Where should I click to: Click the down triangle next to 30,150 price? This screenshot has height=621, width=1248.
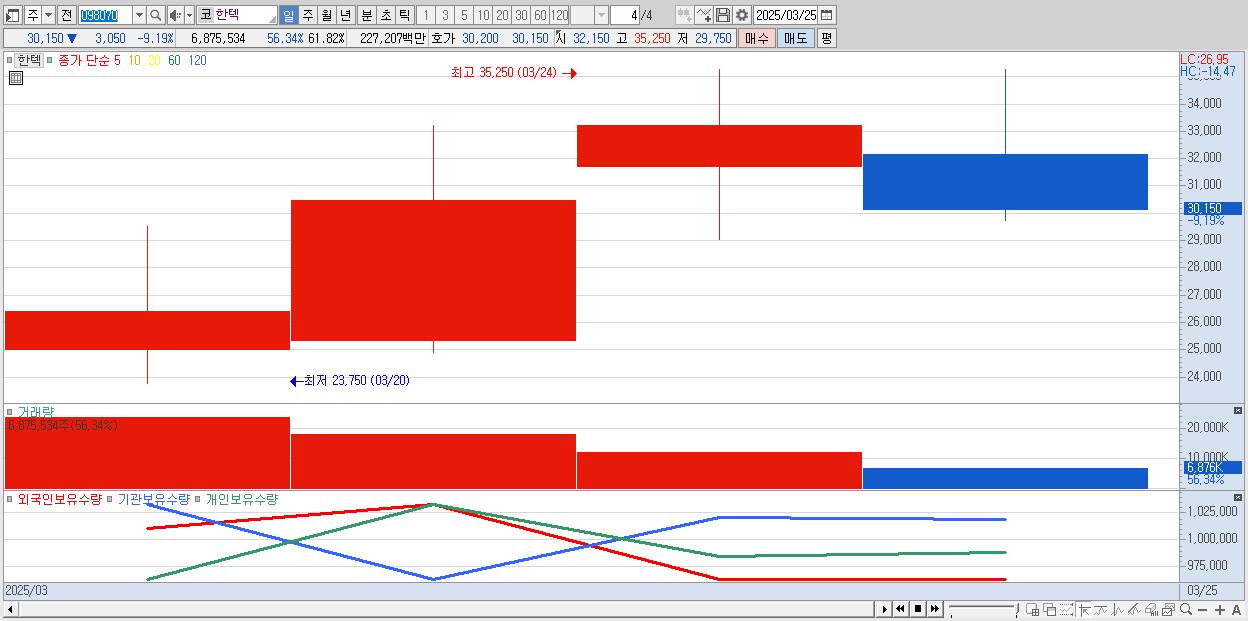click(71, 38)
